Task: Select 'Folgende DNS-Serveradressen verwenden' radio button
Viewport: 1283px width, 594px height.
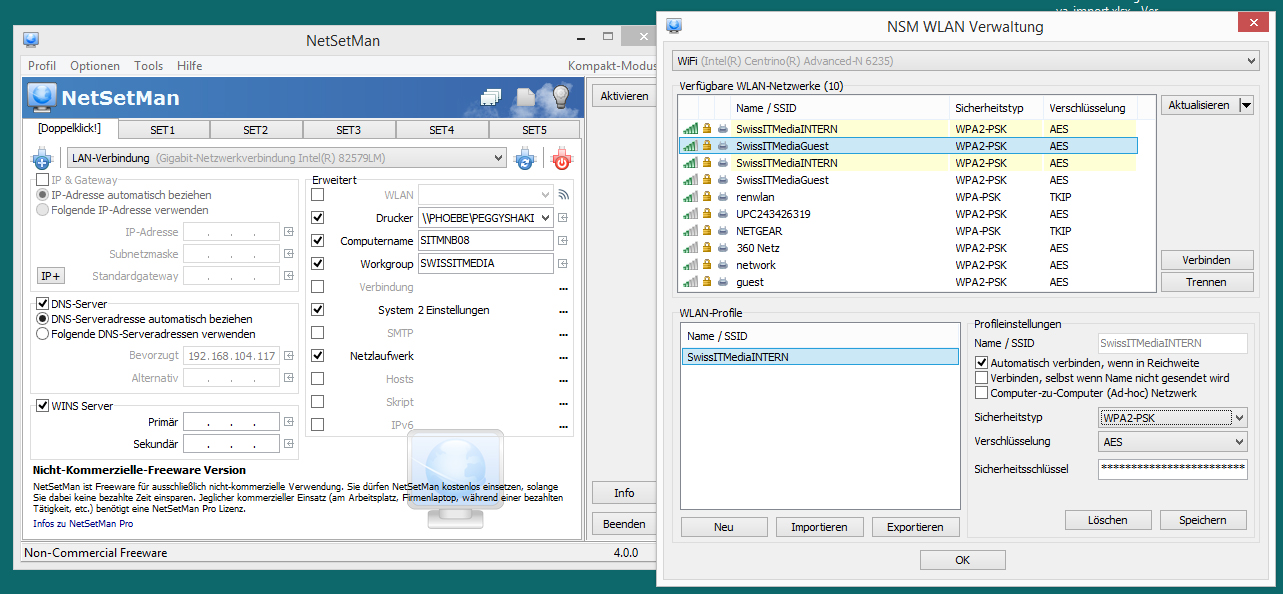Action: [43, 334]
